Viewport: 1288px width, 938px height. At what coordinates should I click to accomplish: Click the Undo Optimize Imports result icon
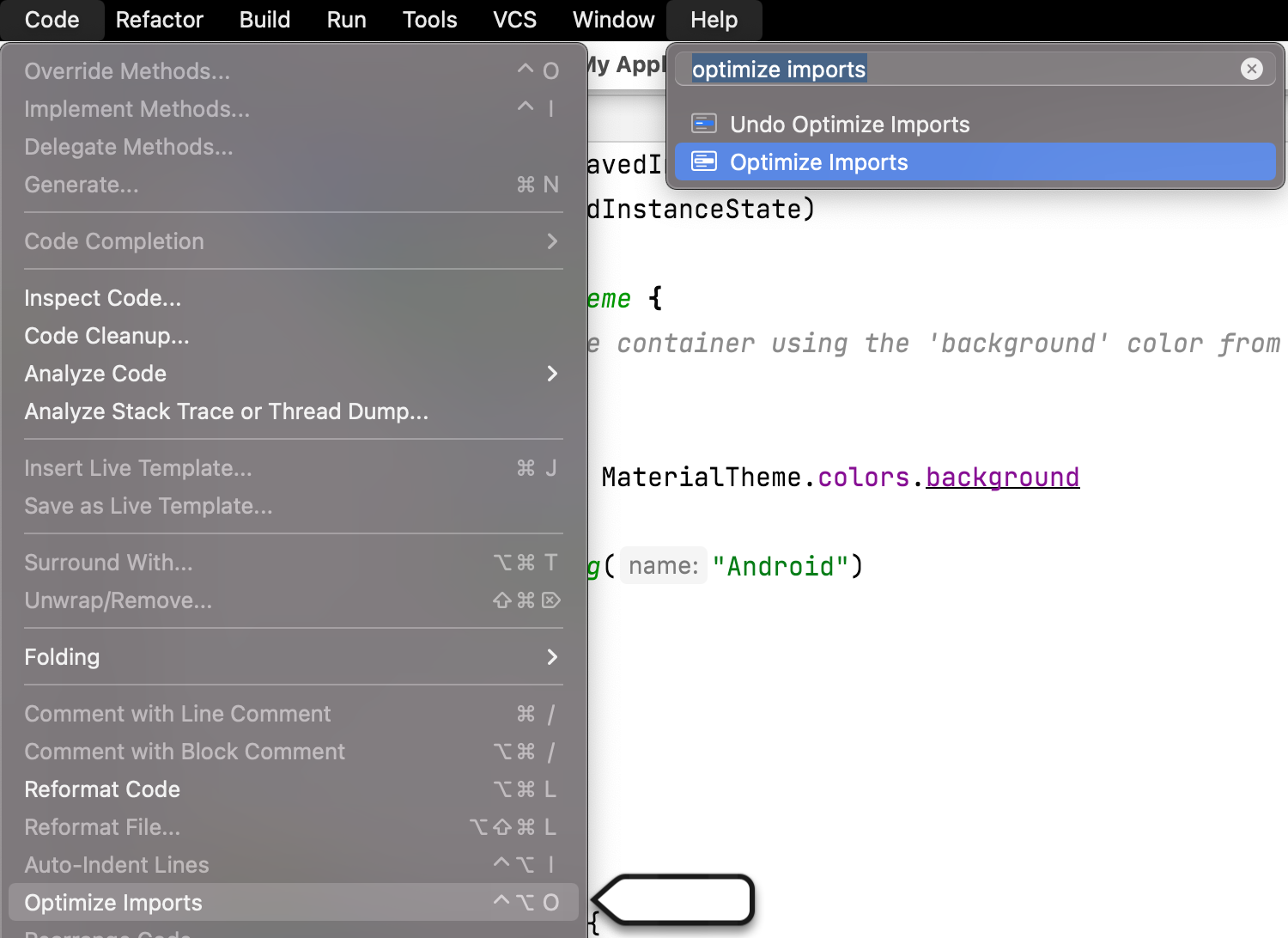tap(704, 125)
